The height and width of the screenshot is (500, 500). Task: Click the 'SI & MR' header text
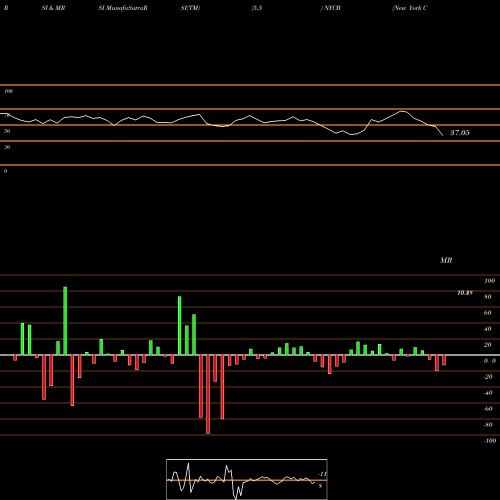pyautogui.click(x=53, y=8)
